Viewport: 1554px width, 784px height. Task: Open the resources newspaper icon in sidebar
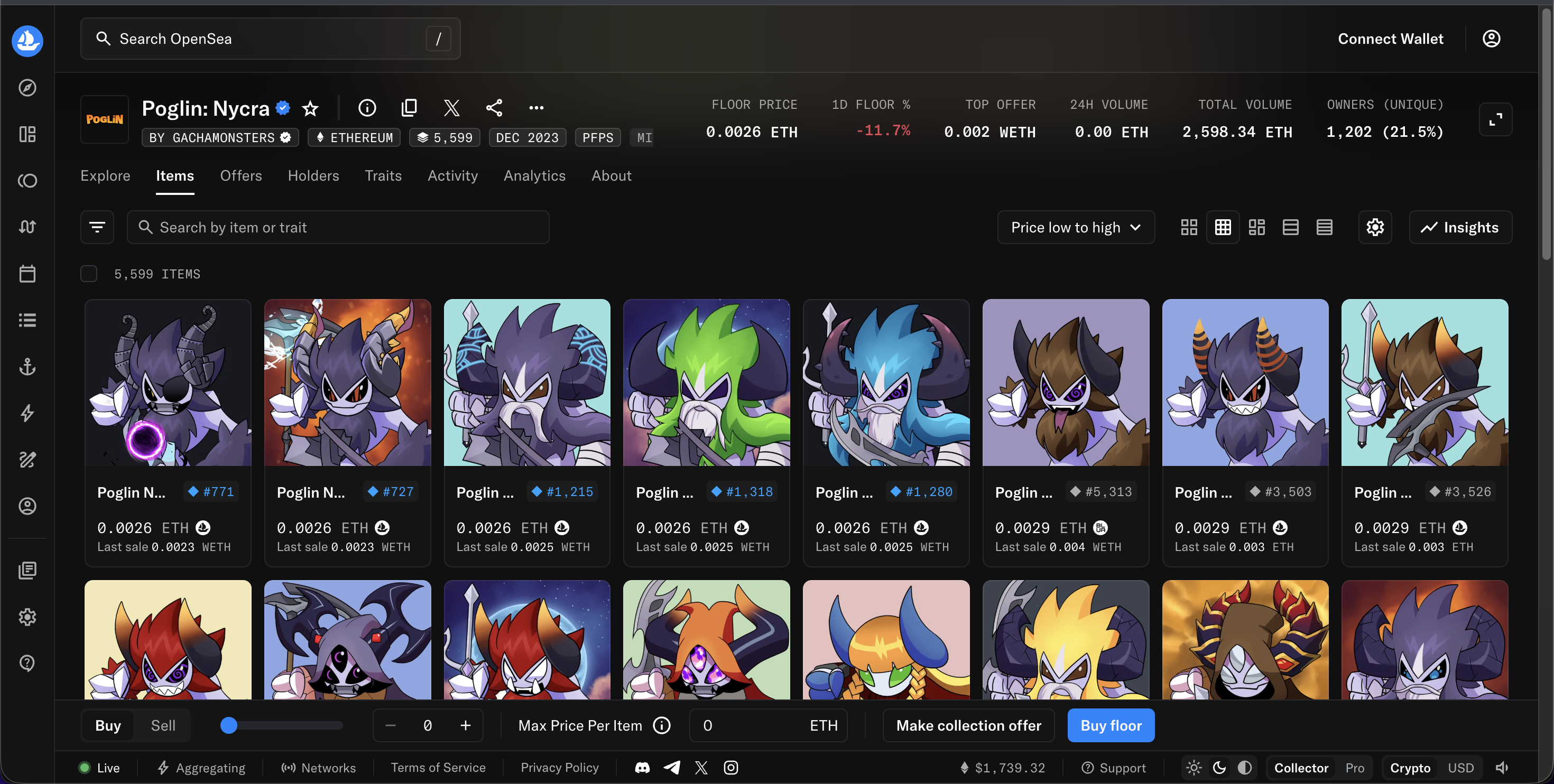click(x=27, y=570)
